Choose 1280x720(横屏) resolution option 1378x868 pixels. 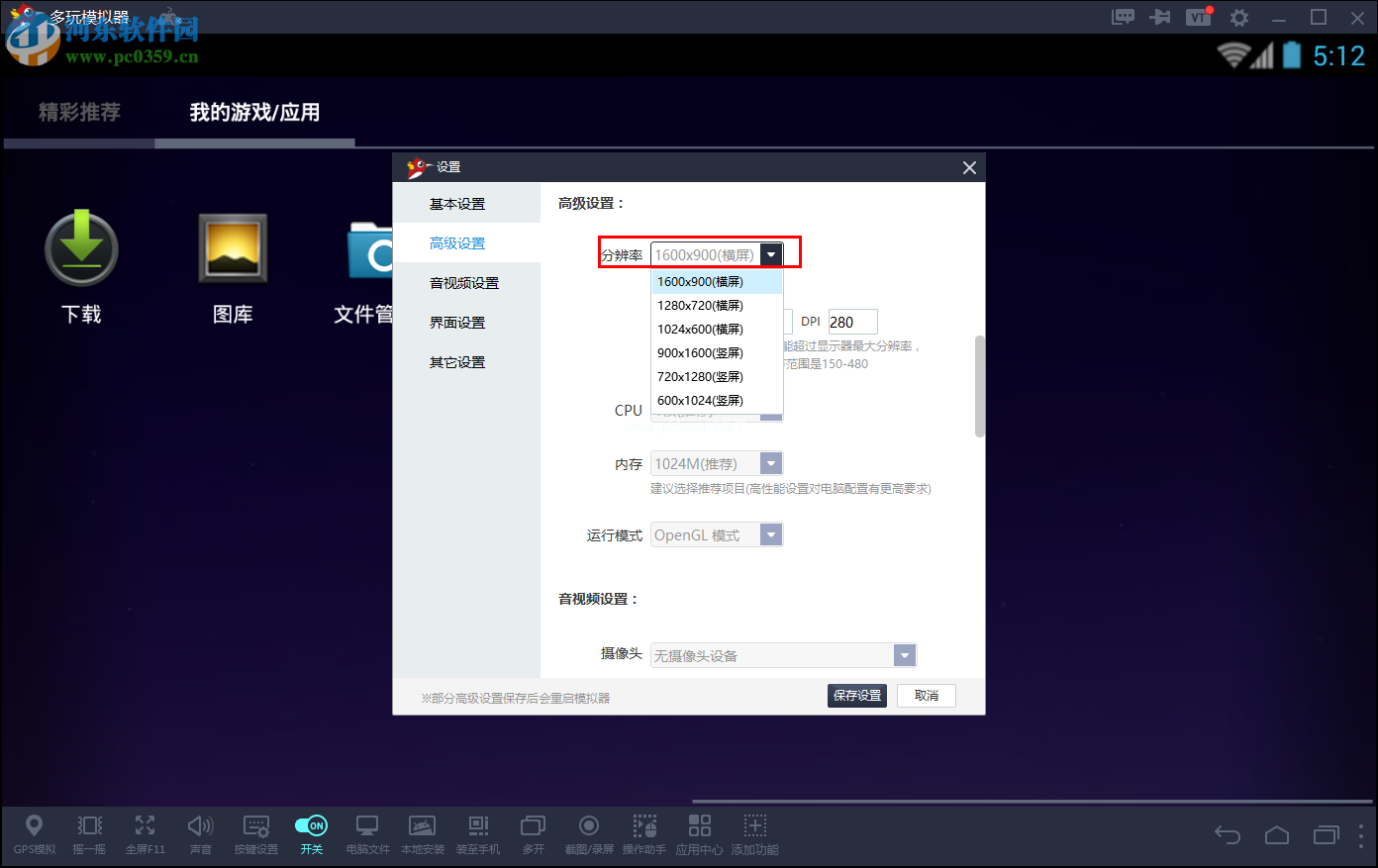pyautogui.click(x=717, y=306)
